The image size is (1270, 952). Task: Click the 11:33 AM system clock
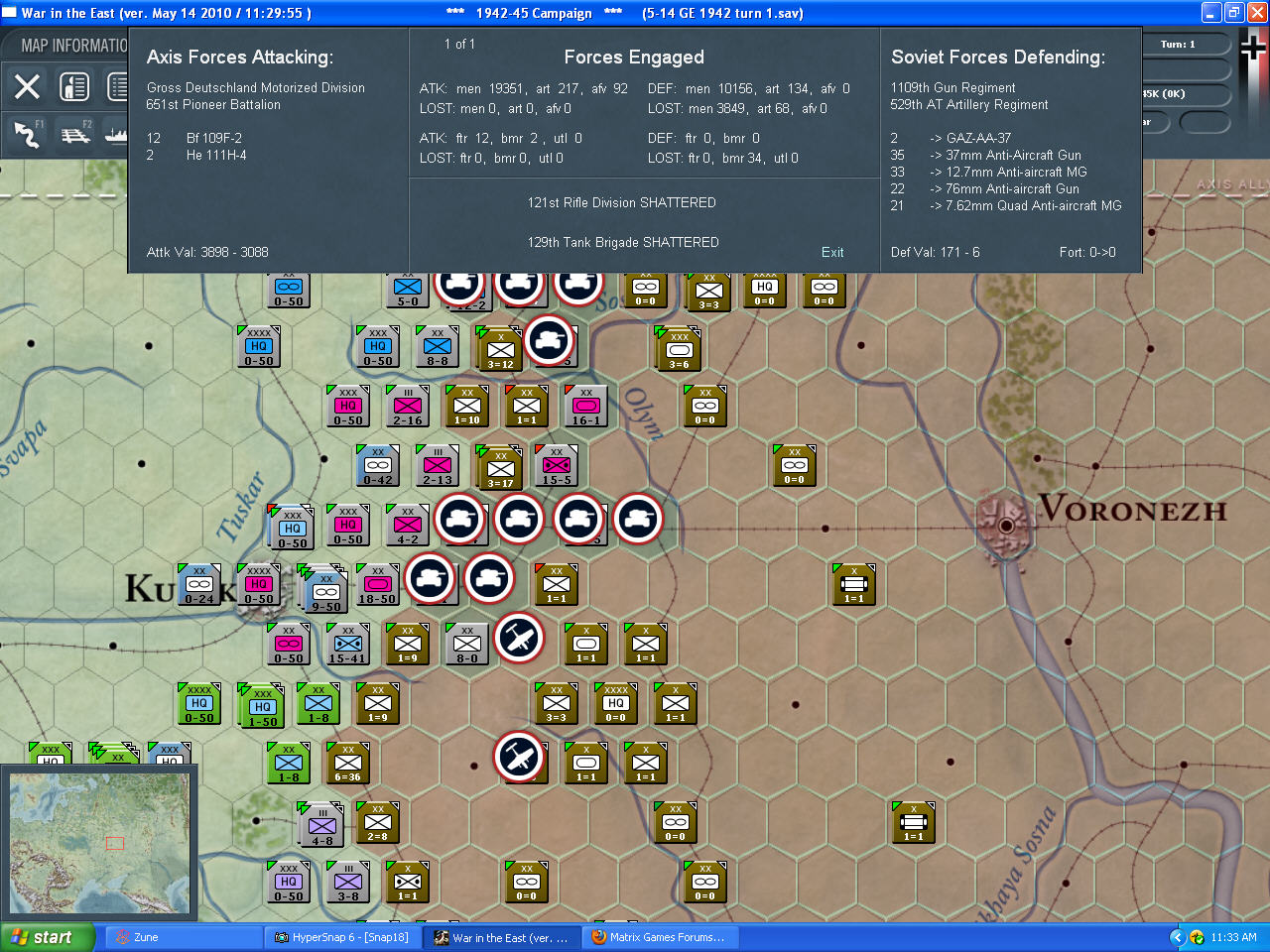click(1233, 937)
